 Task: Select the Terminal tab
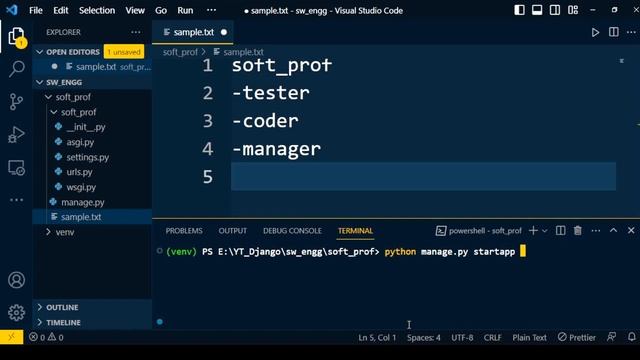click(x=355, y=231)
